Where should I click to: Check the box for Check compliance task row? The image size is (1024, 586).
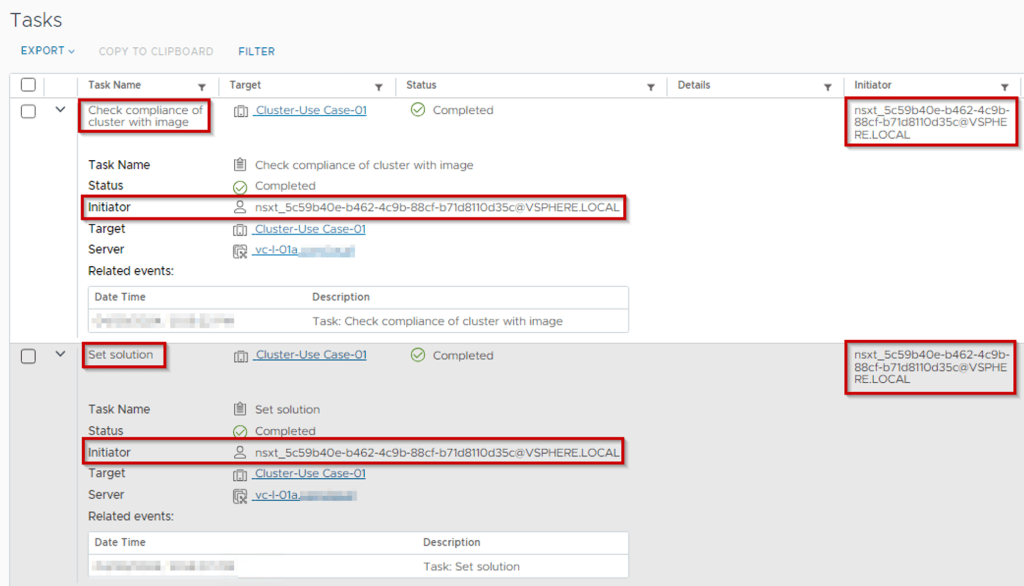[x=28, y=111]
